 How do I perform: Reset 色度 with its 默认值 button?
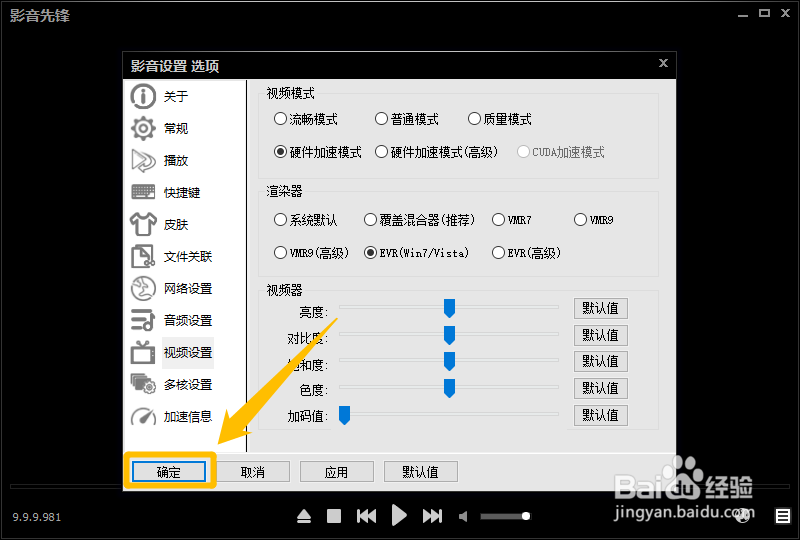click(601, 388)
